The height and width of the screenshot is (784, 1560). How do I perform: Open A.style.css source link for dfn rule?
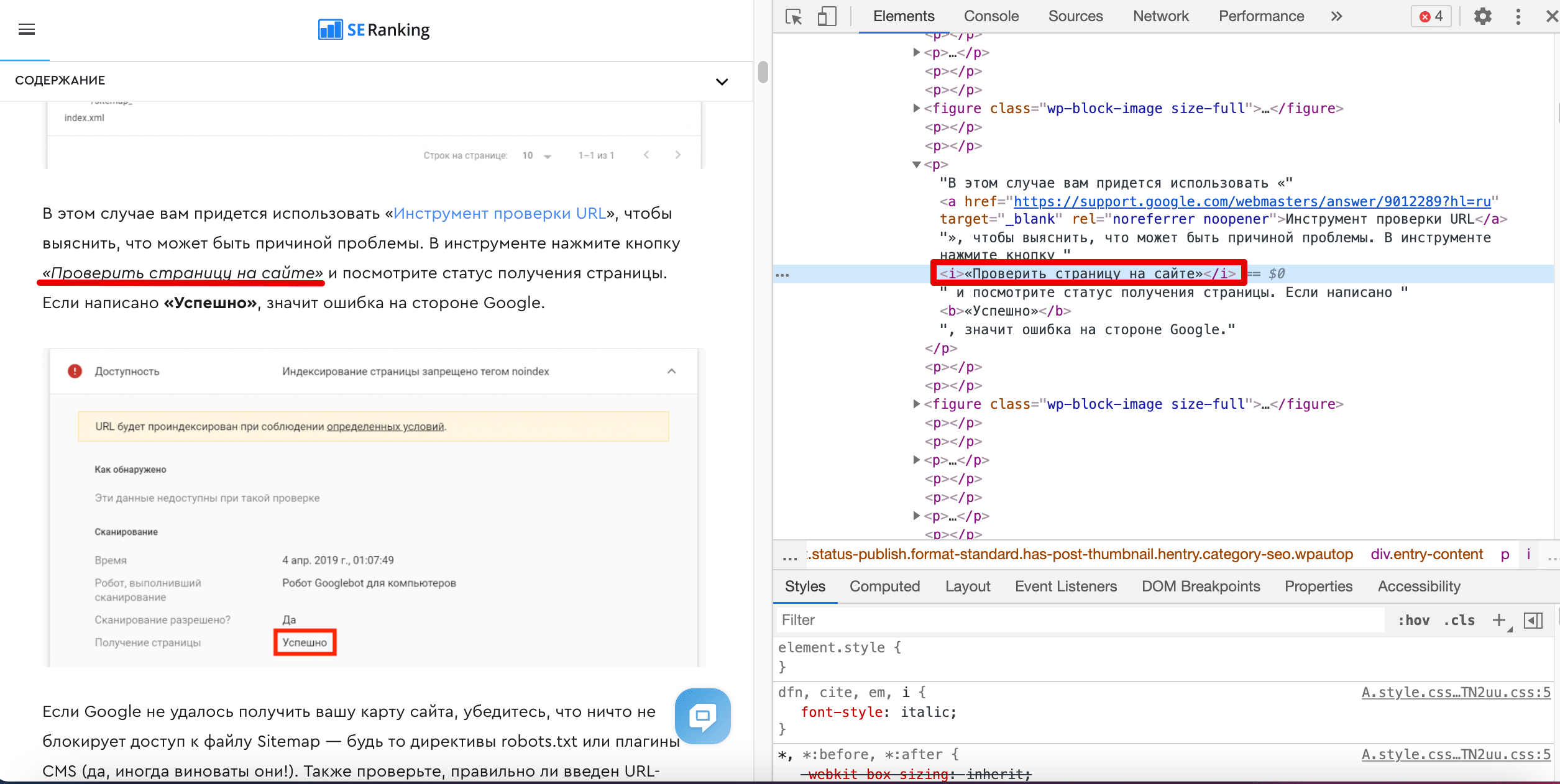pos(1456,693)
